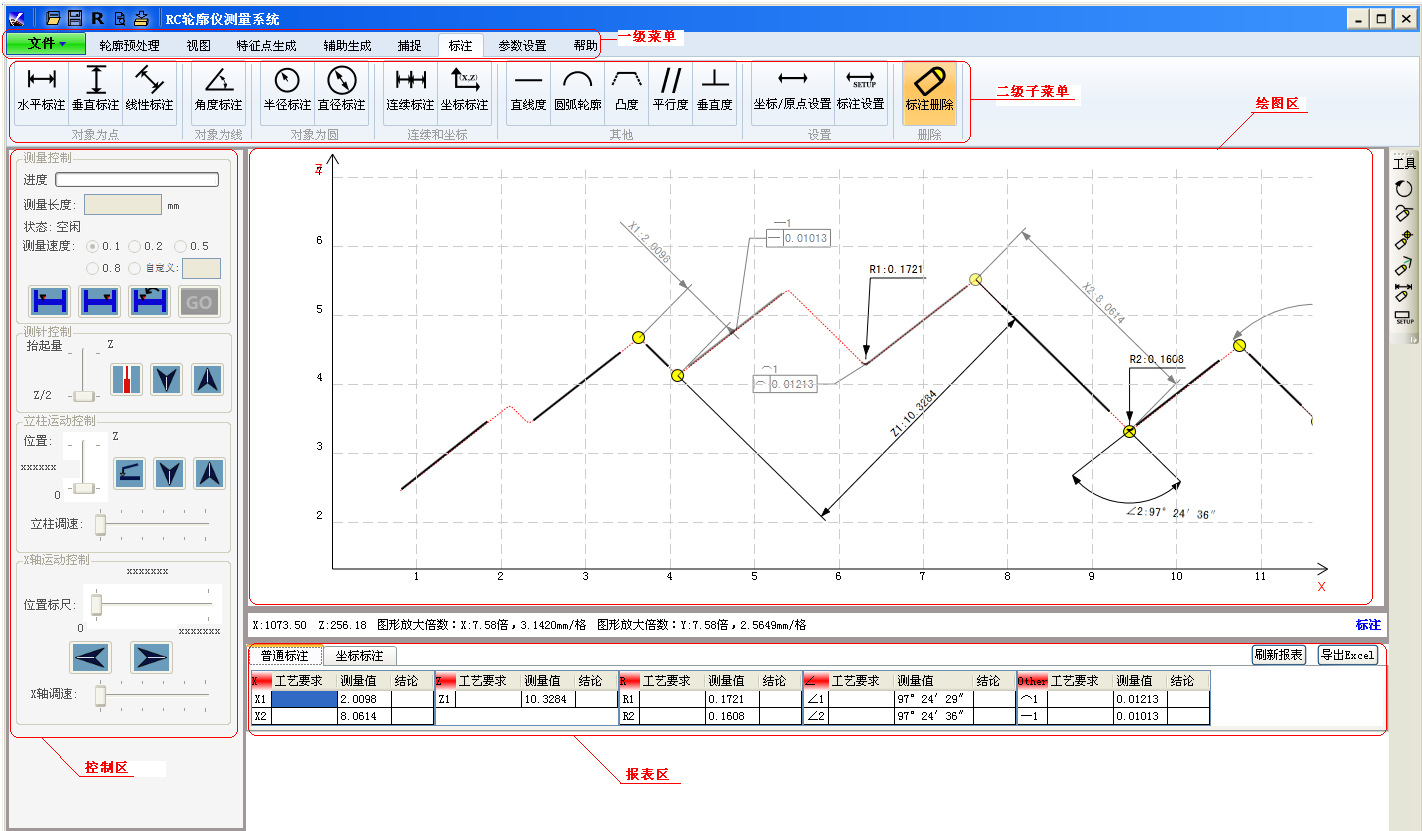Select the 圆弧轮廓 arc profile tool
This screenshot has width=1422, height=831.
pyautogui.click(x=578, y=89)
